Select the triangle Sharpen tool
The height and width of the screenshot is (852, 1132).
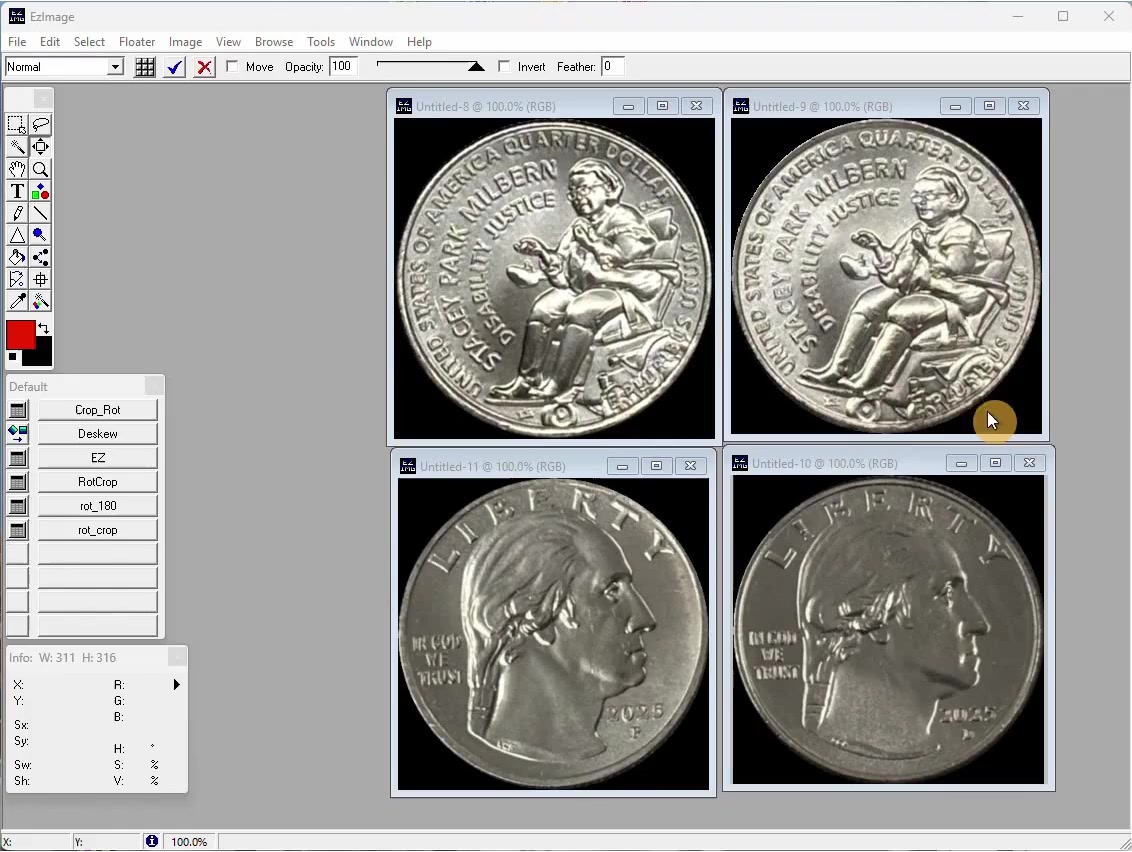17,235
